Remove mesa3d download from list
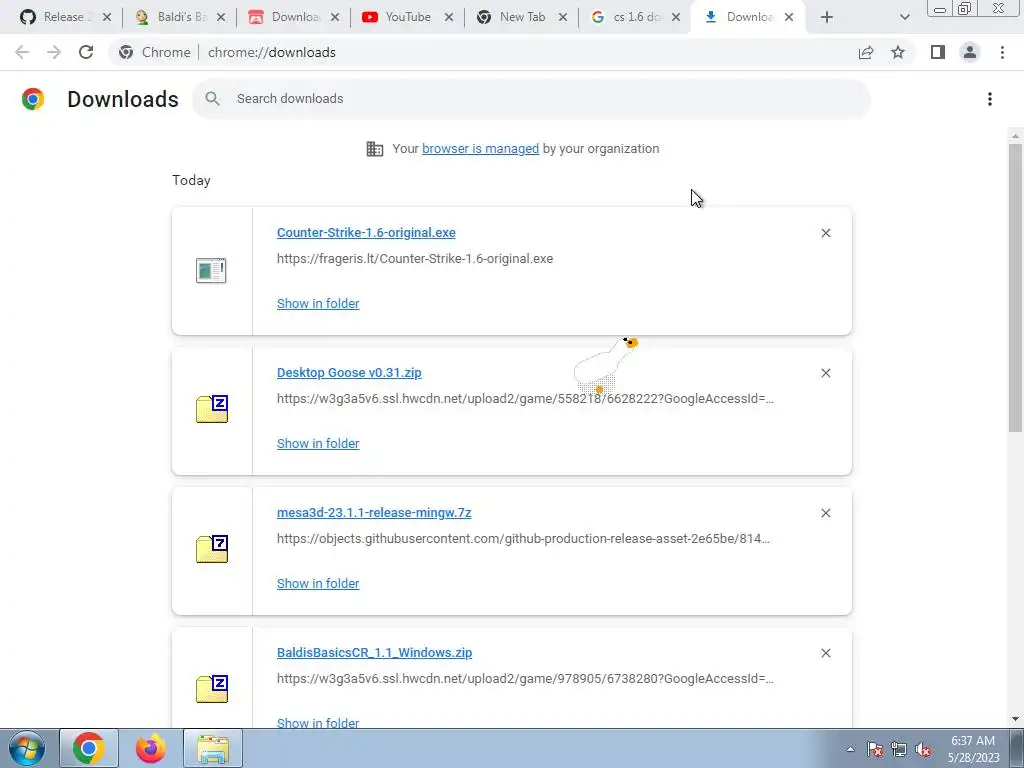1024x768 pixels. [825, 513]
